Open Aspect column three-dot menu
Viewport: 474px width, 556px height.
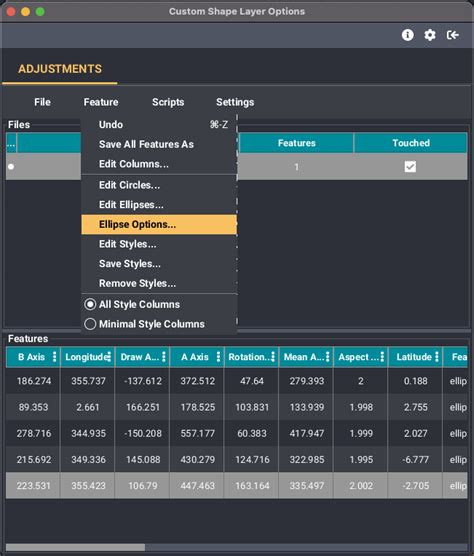click(x=382, y=357)
